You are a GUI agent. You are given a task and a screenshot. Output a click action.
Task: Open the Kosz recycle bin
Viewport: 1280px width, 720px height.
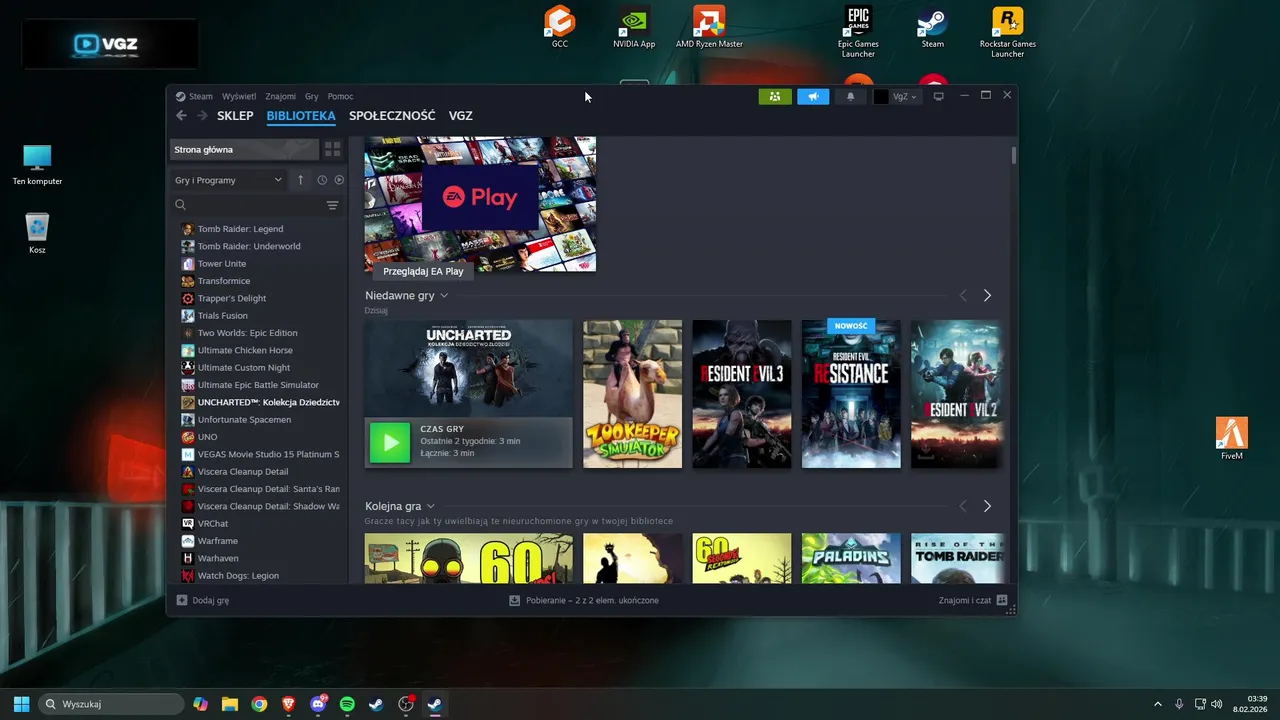pyautogui.click(x=37, y=233)
